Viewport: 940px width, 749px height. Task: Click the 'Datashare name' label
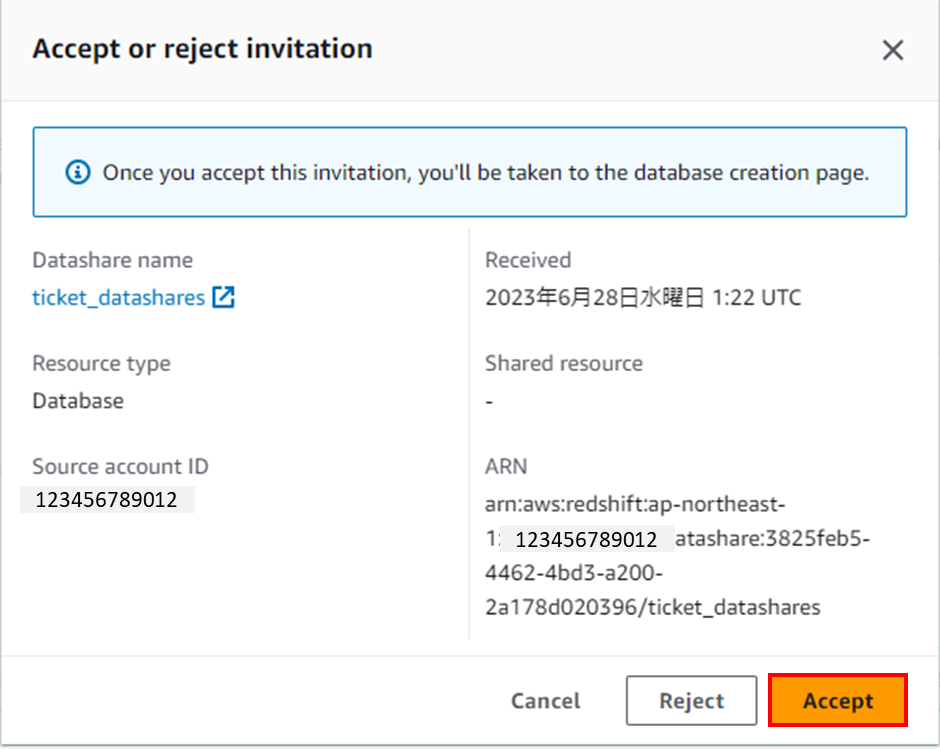112,260
